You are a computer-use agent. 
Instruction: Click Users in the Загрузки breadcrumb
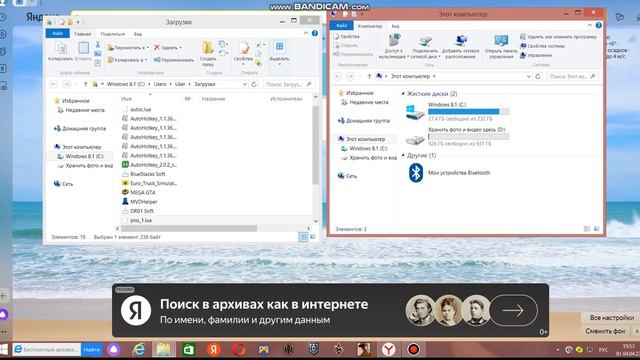point(160,84)
